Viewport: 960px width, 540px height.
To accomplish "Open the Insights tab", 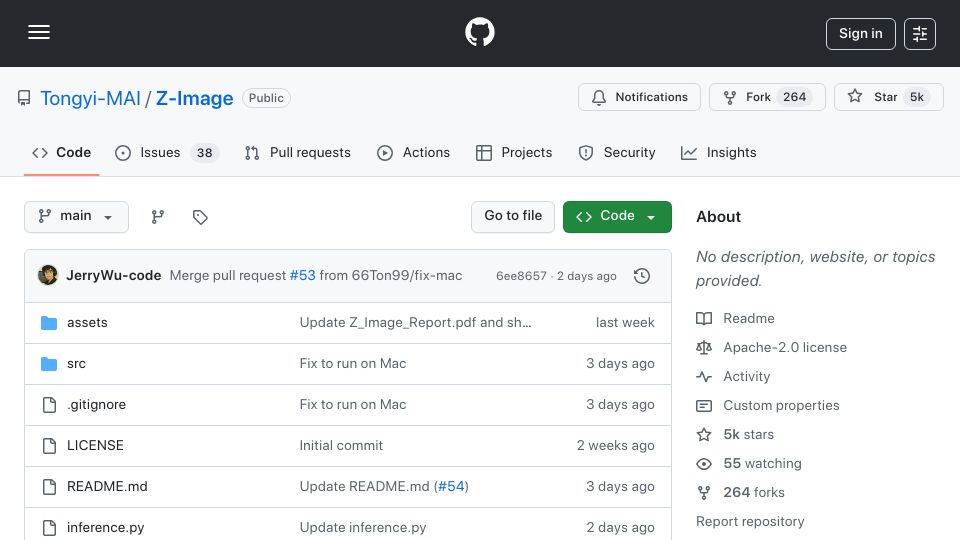I will (x=719, y=152).
